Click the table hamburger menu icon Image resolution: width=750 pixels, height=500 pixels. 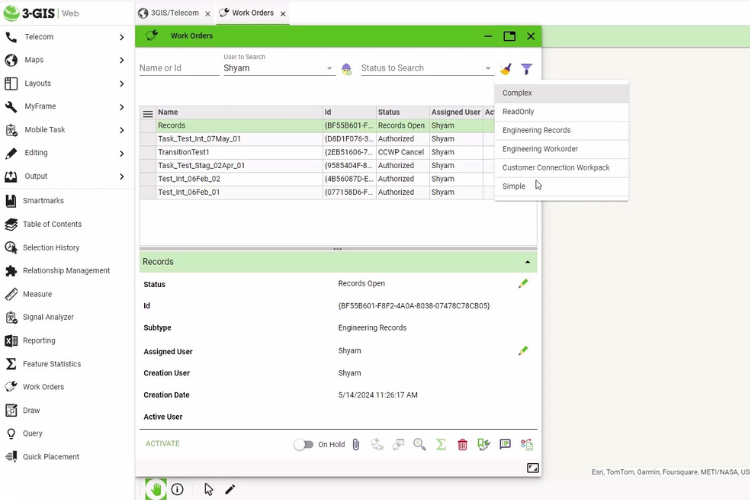pos(148,113)
